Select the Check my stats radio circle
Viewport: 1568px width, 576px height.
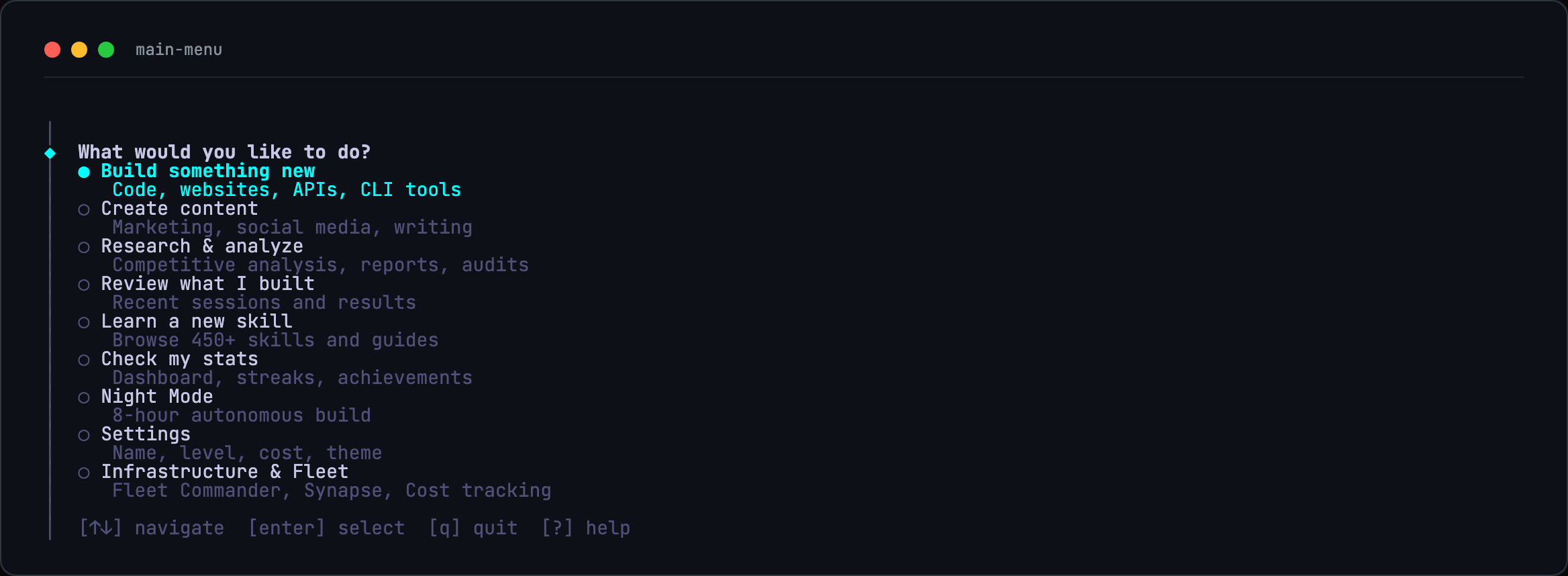click(x=84, y=361)
